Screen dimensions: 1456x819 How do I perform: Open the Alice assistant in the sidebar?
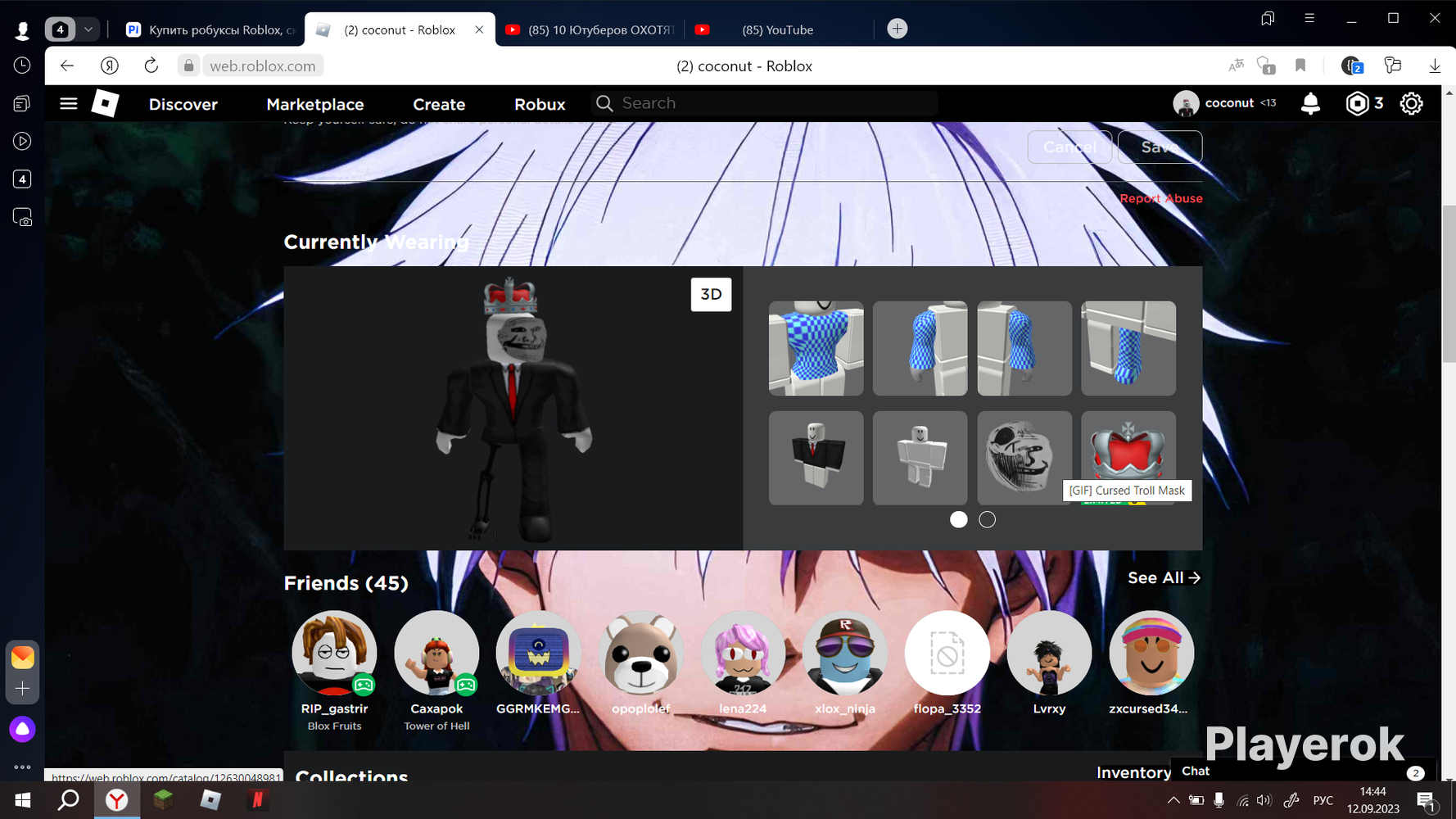(22, 729)
